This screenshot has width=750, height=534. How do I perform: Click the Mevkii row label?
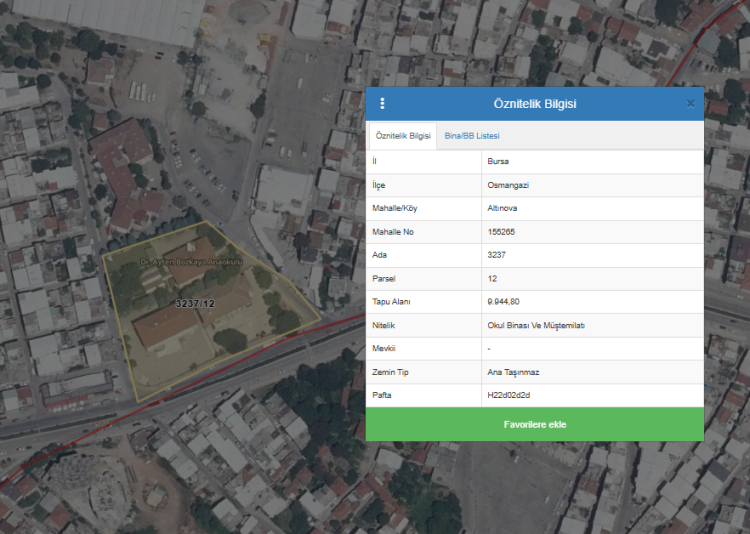coord(385,349)
